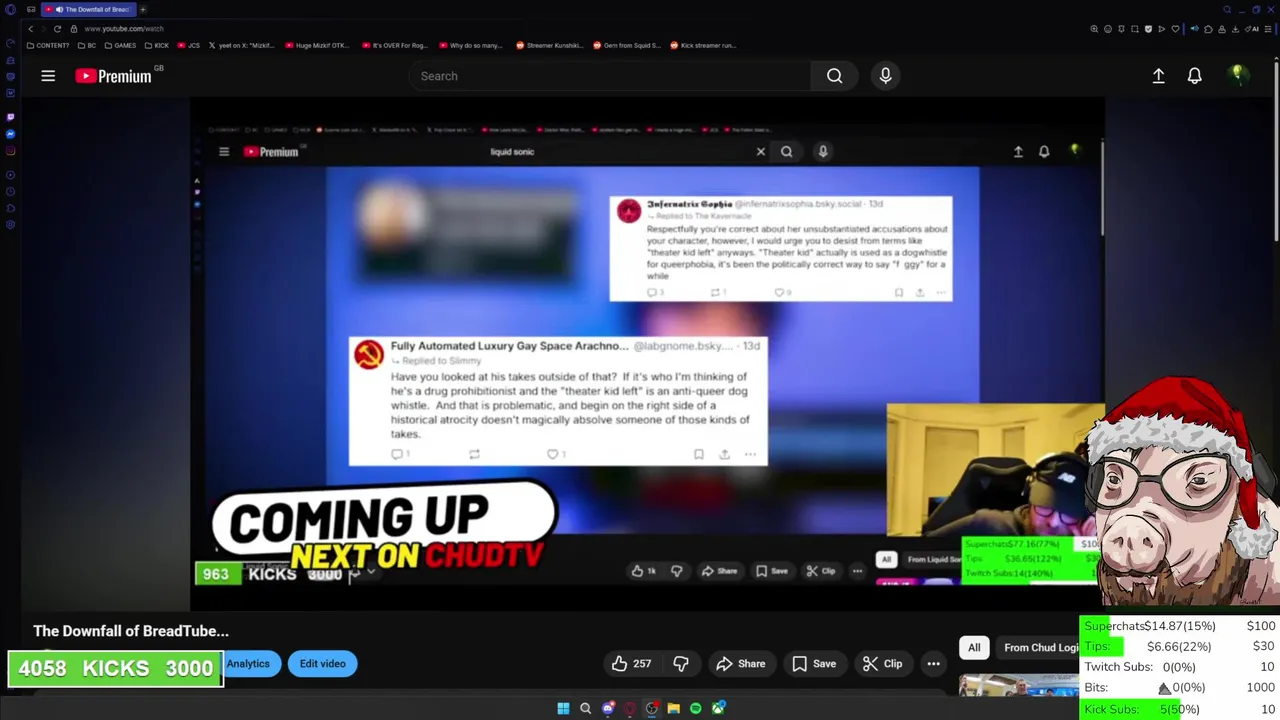The height and width of the screenshot is (720, 1280).
Task: Select the From Chud Logic chip
Action: [1040, 647]
